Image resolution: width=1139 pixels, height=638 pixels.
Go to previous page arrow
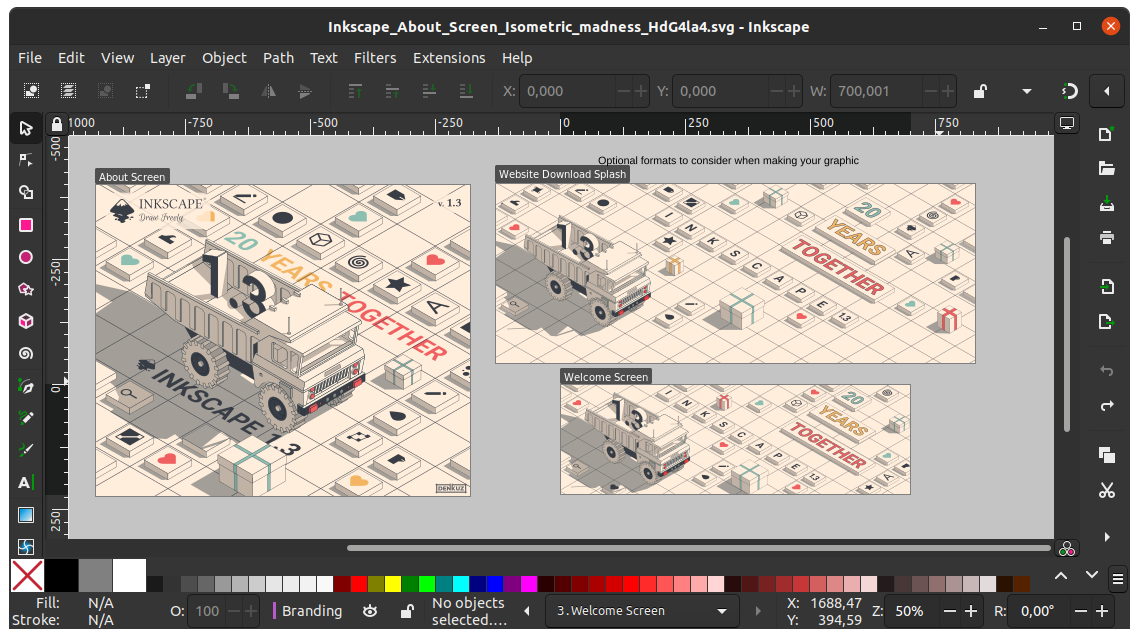click(527, 611)
